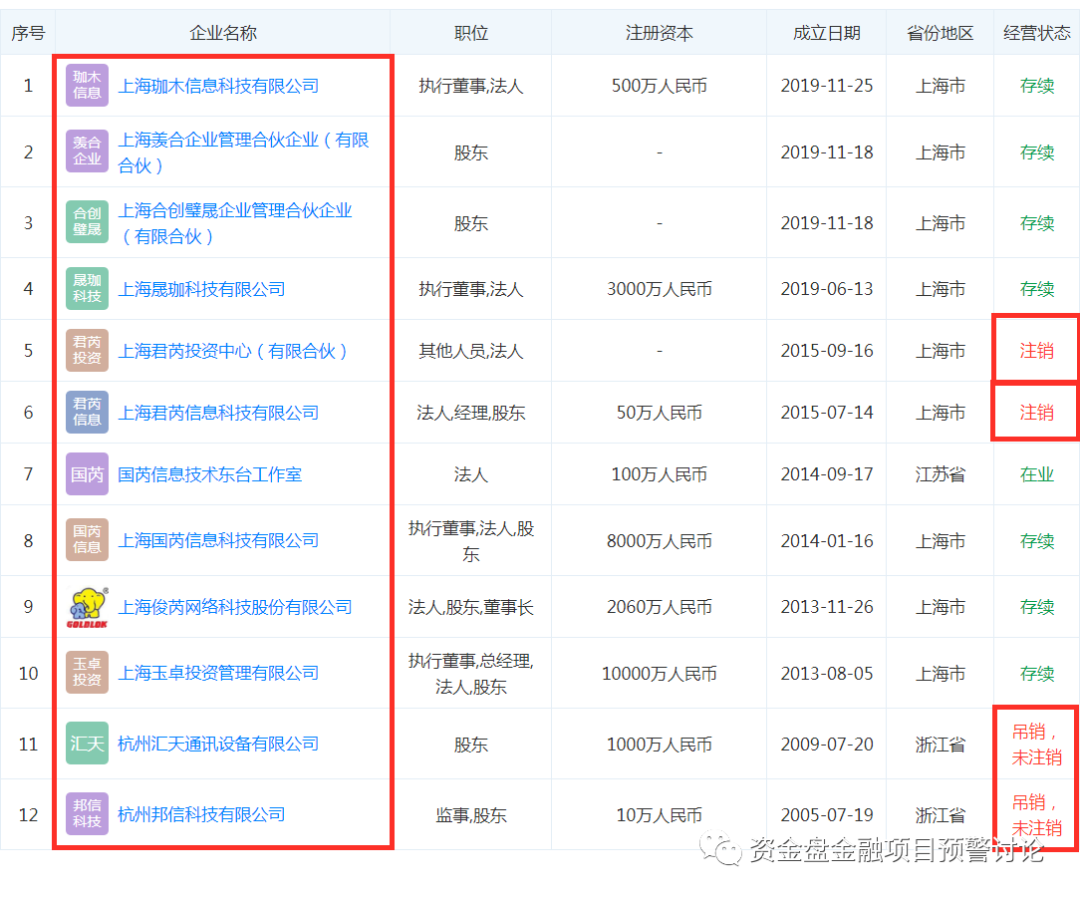
Task: Open 杭州汇天通讯设备有限公司 link
Action: coord(218,744)
